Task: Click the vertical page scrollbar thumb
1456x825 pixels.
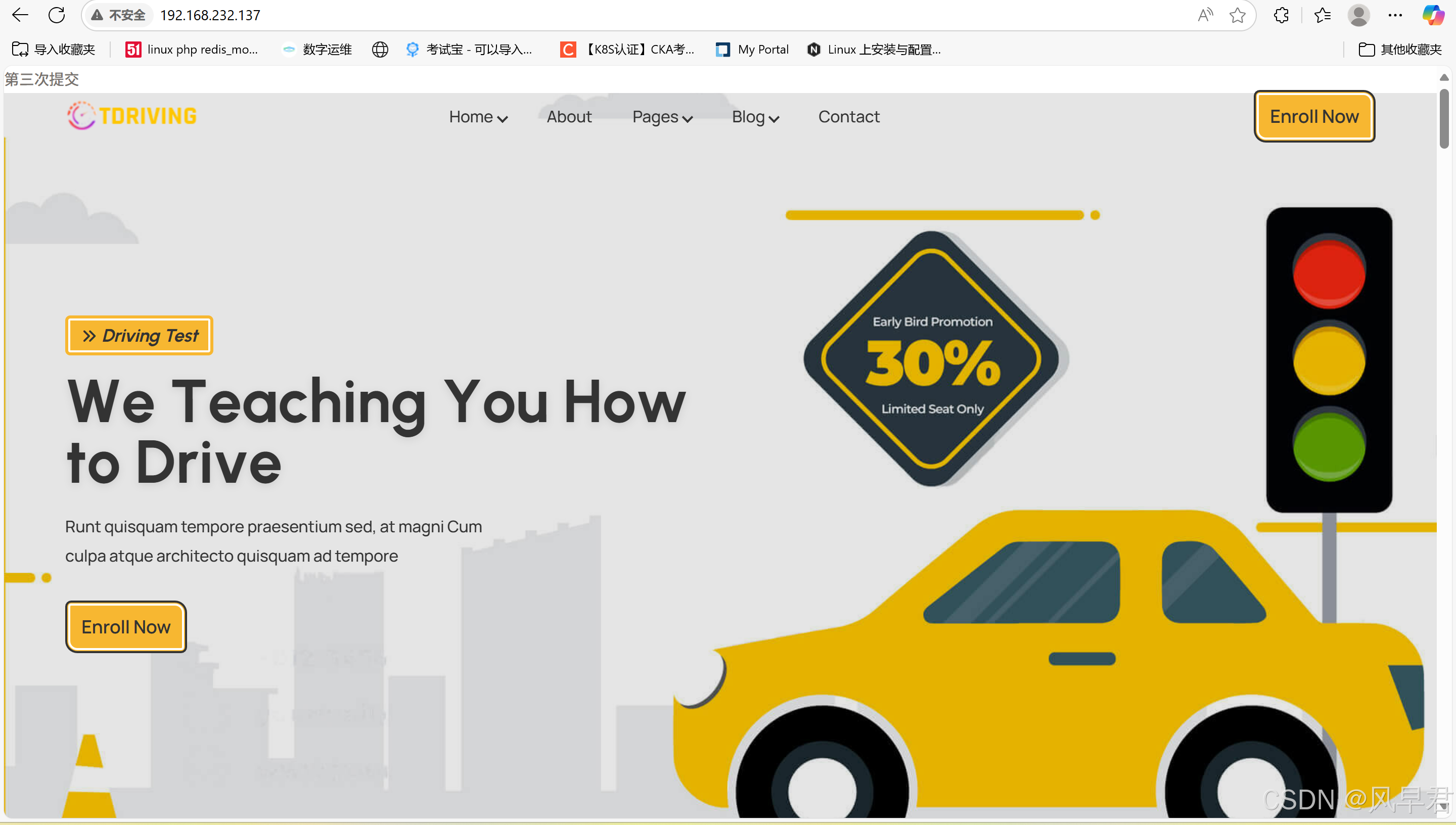Action: (x=1444, y=119)
